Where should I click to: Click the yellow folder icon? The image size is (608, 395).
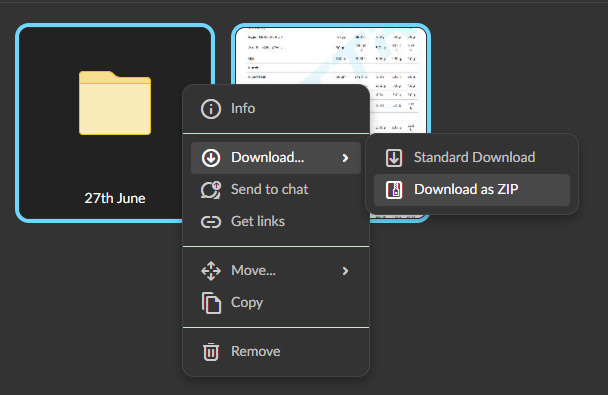[x=115, y=103]
